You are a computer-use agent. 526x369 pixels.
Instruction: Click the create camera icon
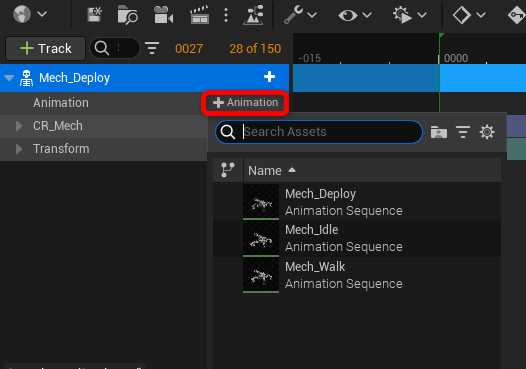163,15
